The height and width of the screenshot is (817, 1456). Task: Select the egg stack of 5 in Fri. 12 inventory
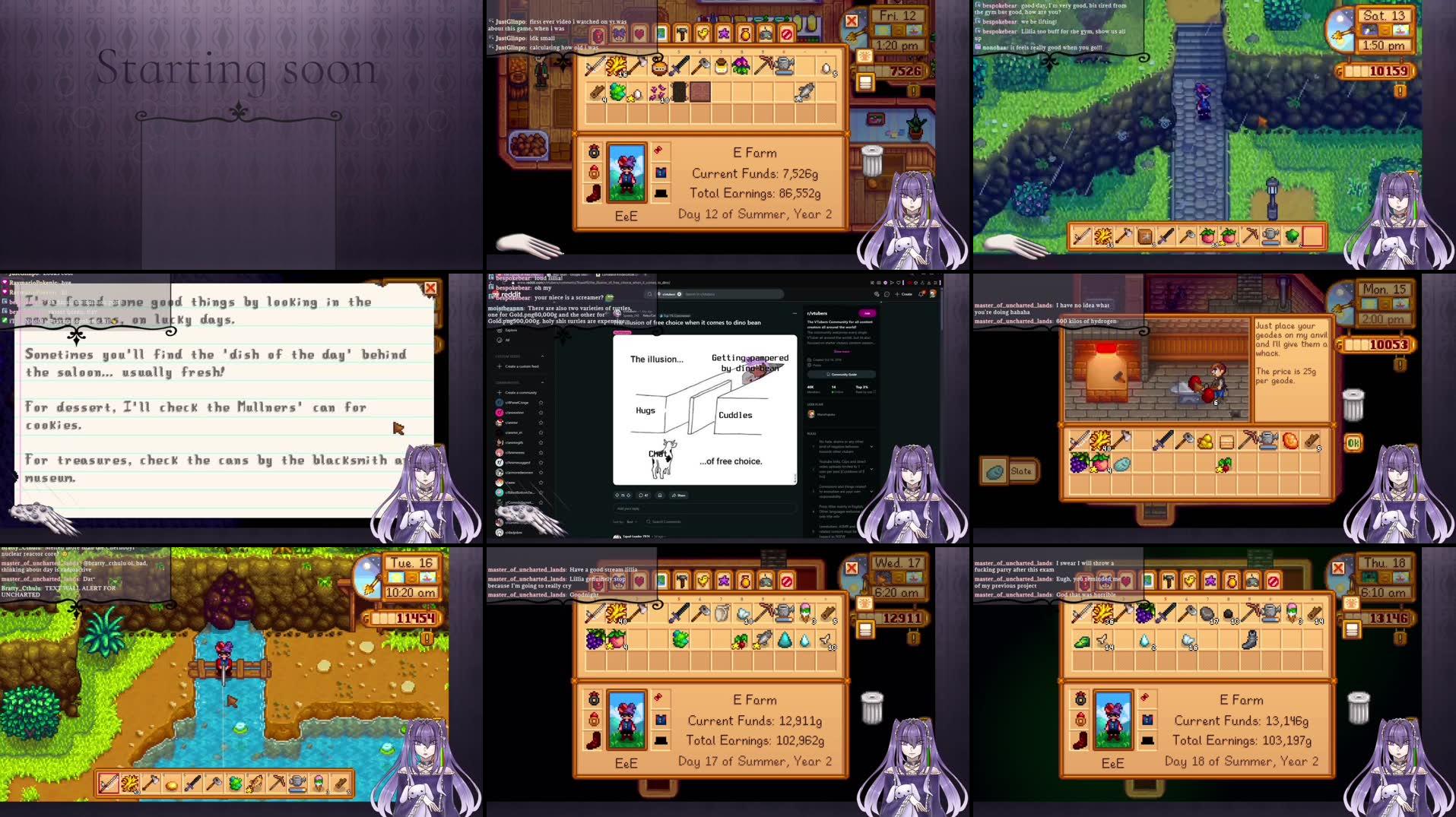coord(828,68)
